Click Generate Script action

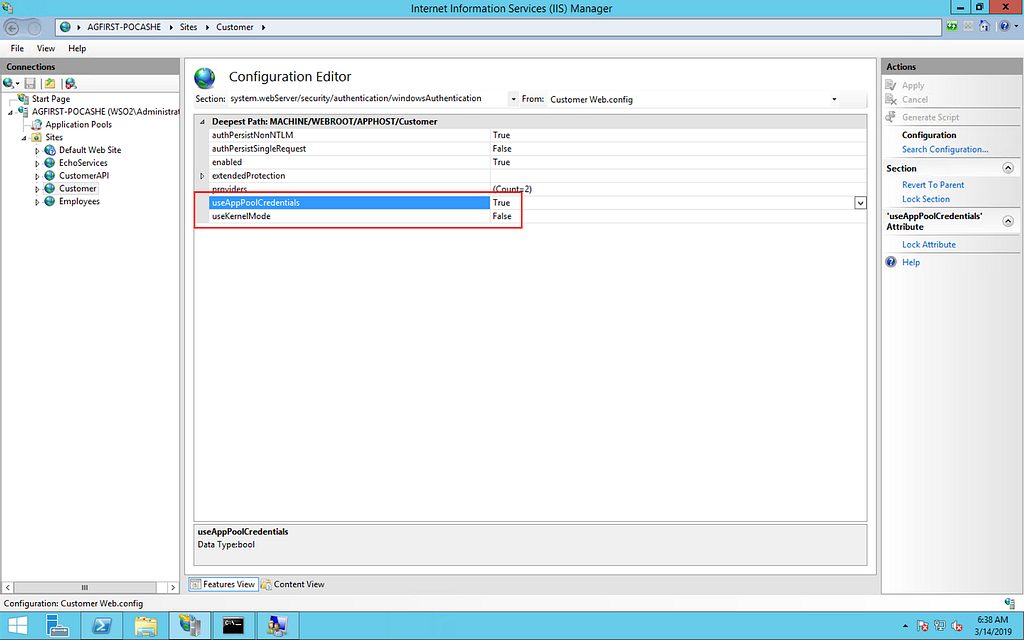[x=930, y=118]
